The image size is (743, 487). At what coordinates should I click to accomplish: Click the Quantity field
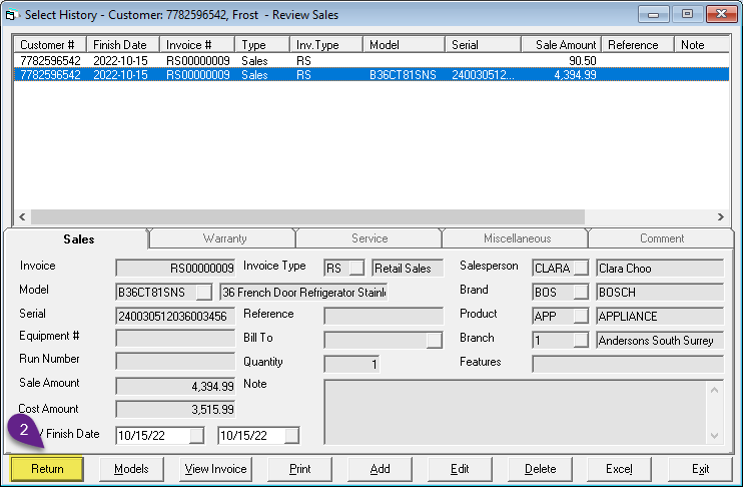point(351,364)
